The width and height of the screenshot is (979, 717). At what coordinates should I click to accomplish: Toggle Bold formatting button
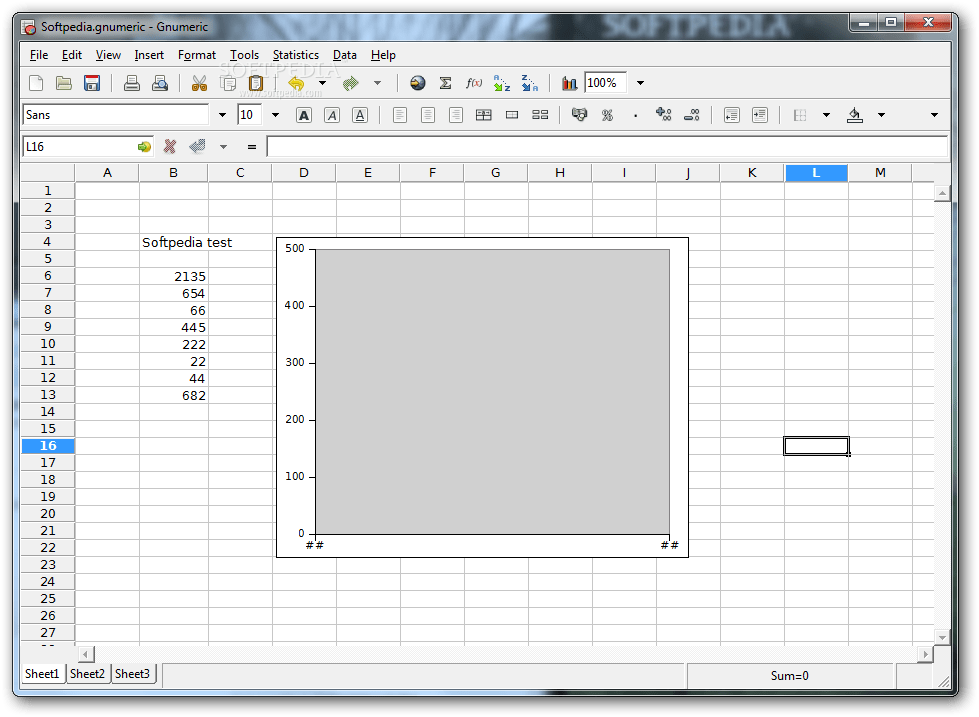(304, 115)
